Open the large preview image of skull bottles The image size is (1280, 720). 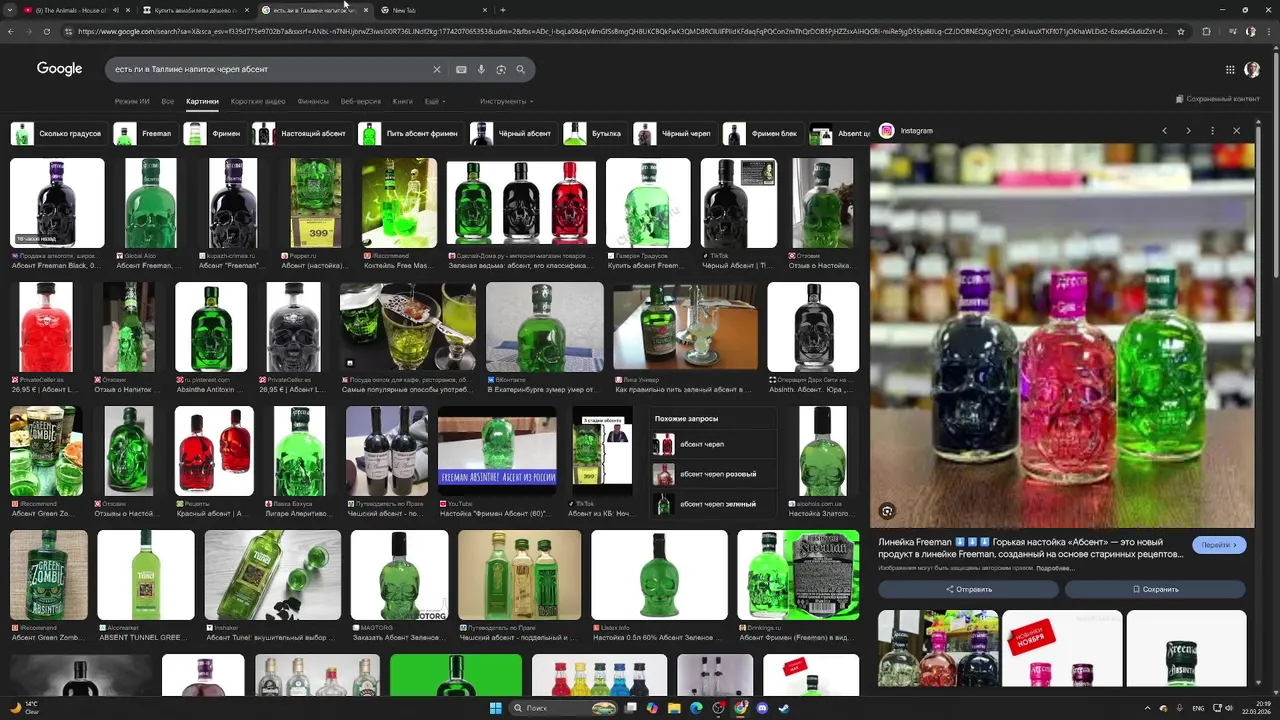click(x=1061, y=335)
